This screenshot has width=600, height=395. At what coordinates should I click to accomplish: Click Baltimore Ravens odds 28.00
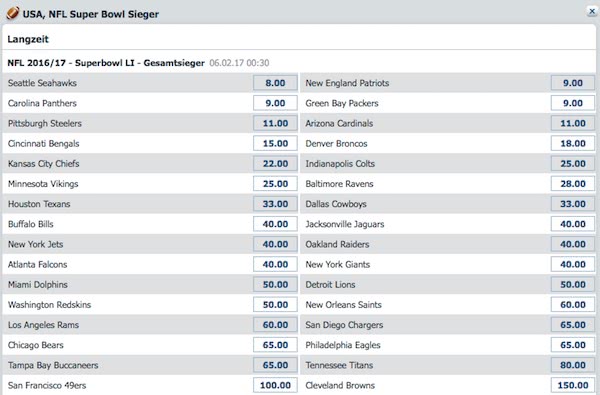tap(573, 184)
